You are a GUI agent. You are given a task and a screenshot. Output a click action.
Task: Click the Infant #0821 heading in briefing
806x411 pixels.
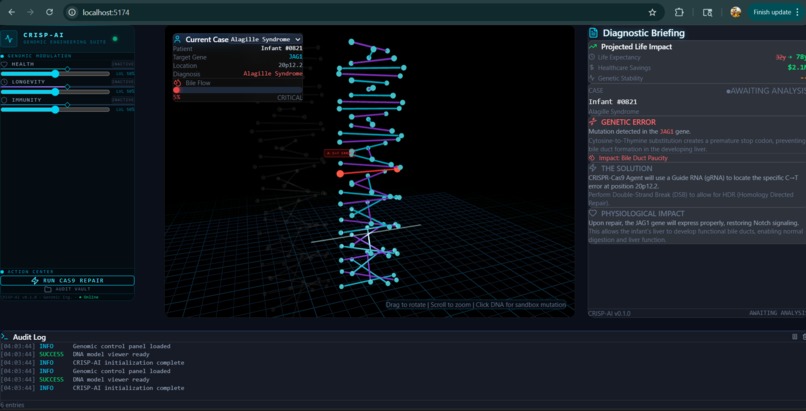(x=613, y=102)
